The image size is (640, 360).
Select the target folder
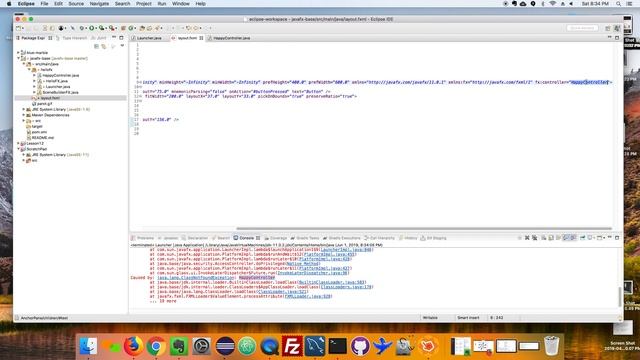[x=37, y=127]
